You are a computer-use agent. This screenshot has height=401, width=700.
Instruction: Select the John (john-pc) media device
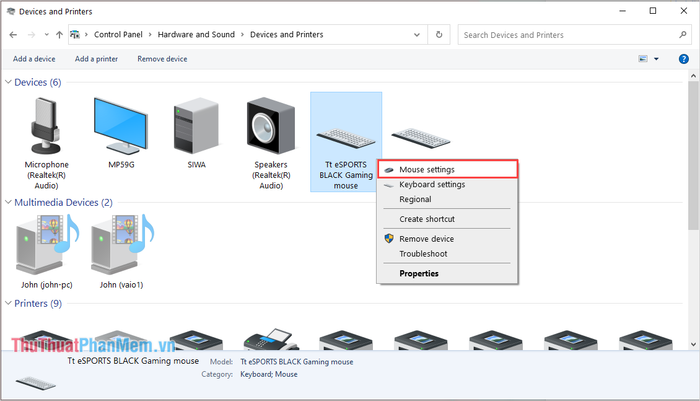coord(47,245)
